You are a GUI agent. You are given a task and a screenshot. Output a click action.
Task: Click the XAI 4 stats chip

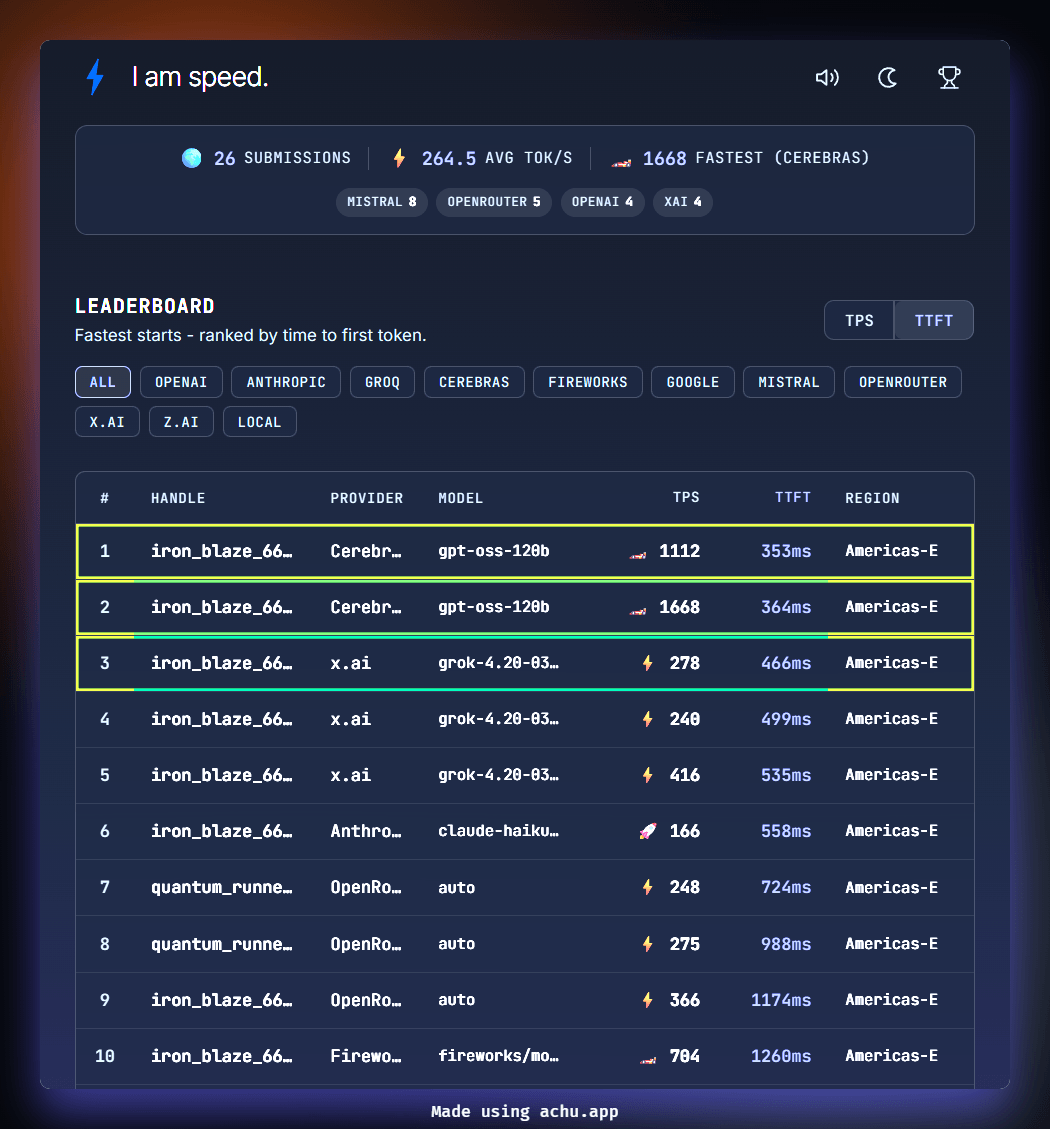(x=683, y=202)
